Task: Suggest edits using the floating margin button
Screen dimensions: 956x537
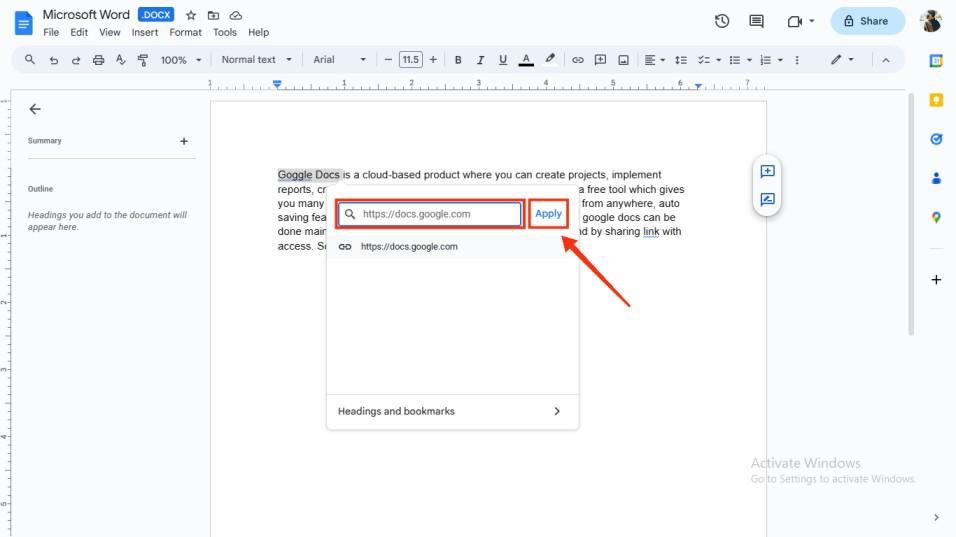Action: (768, 199)
